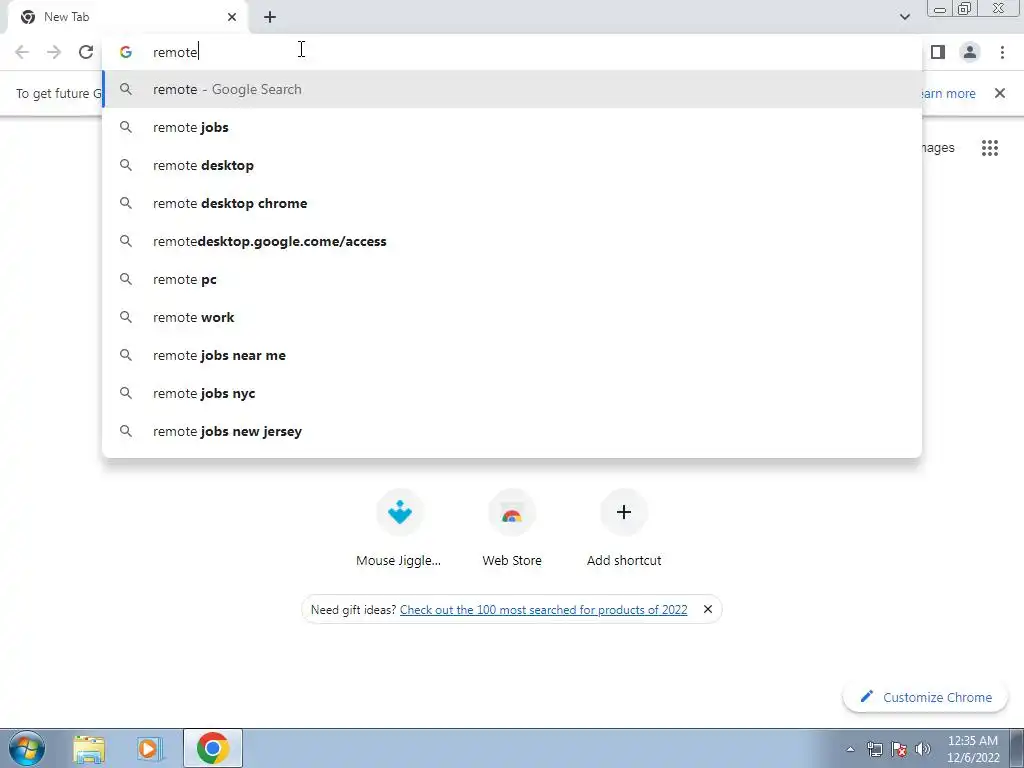The width and height of the screenshot is (1024, 768).
Task: Open the profile avatar menu
Action: pos(970,52)
